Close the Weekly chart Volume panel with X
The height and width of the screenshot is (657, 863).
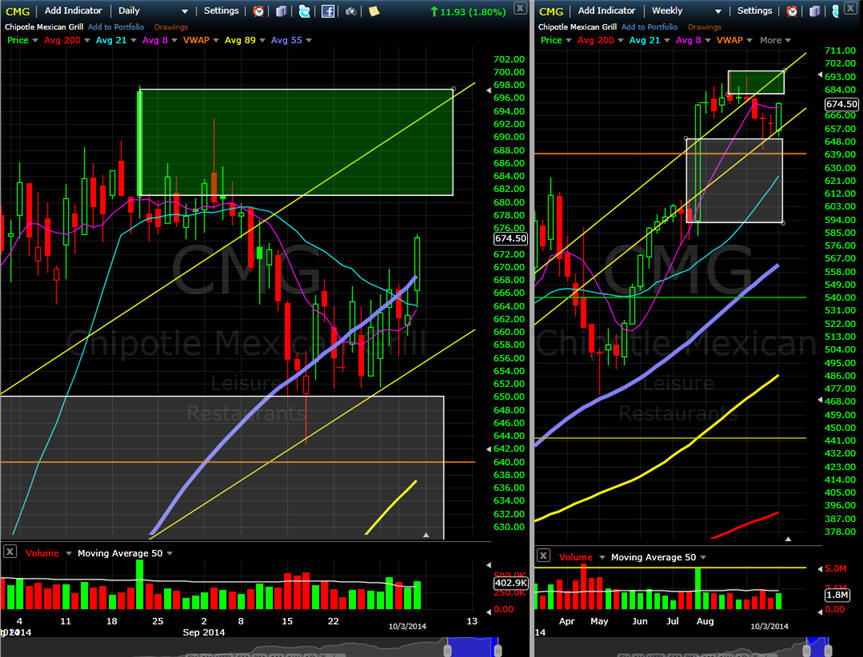click(x=543, y=555)
